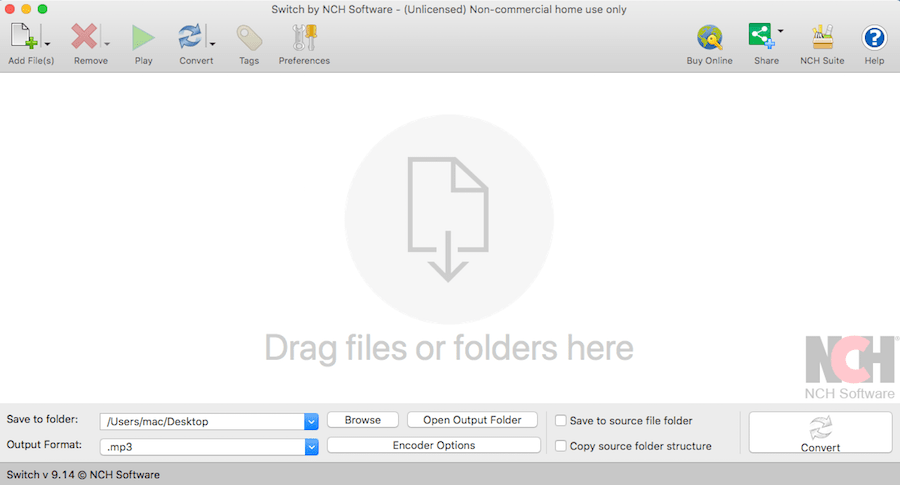Click the Share toolbar icon
Viewport: 900px width, 485px height.
pos(761,36)
